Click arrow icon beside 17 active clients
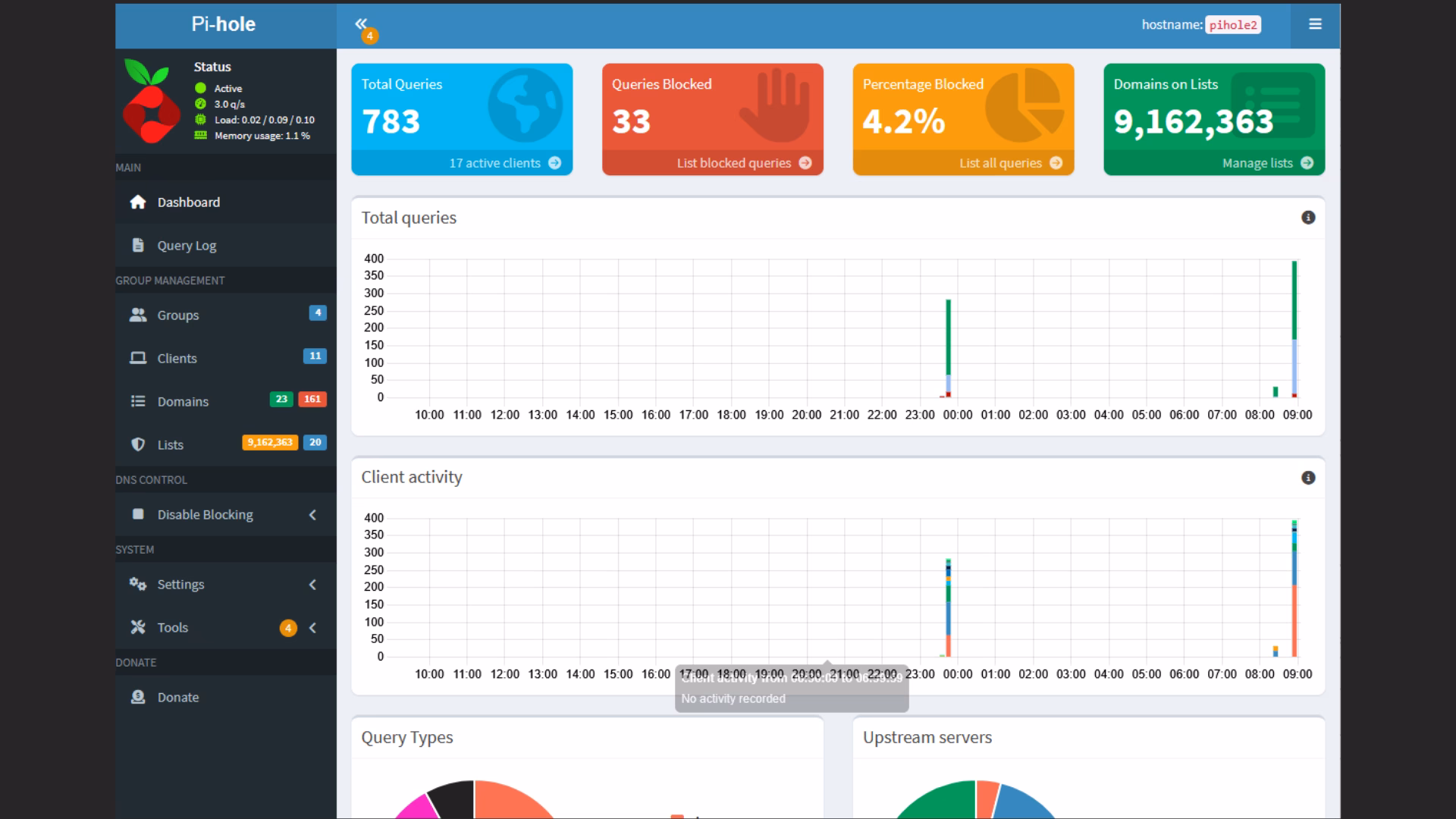The width and height of the screenshot is (1456, 819). [554, 163]
